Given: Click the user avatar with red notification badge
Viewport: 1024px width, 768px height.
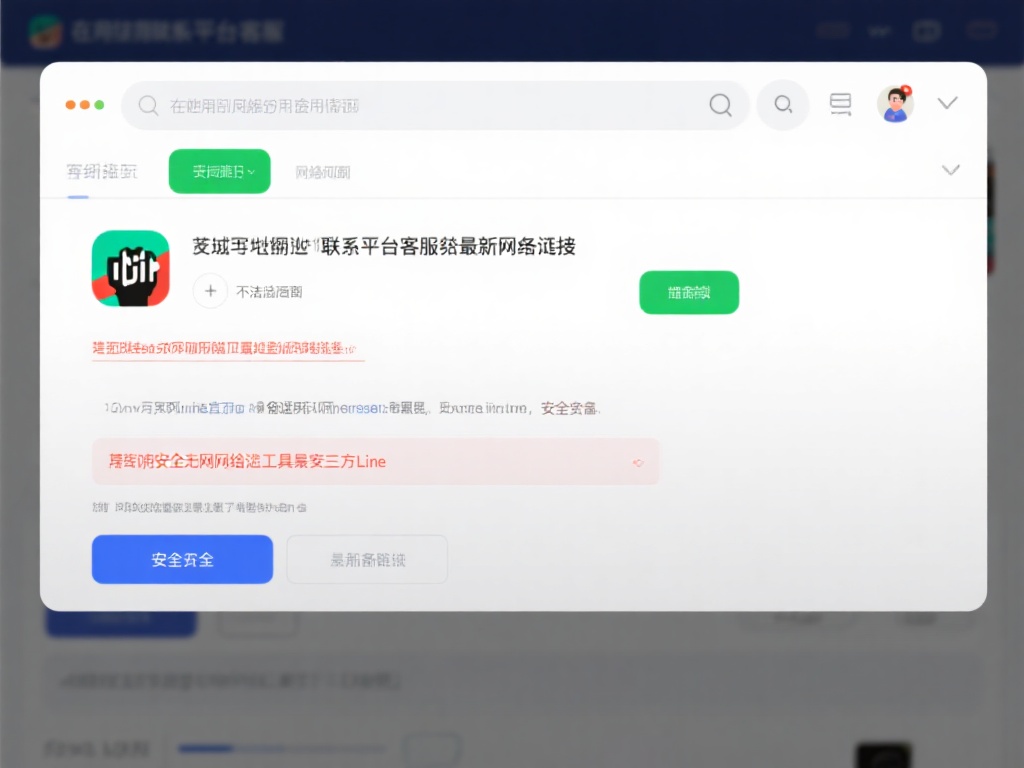Looking at the screenshot, I should tap(896, 103).
